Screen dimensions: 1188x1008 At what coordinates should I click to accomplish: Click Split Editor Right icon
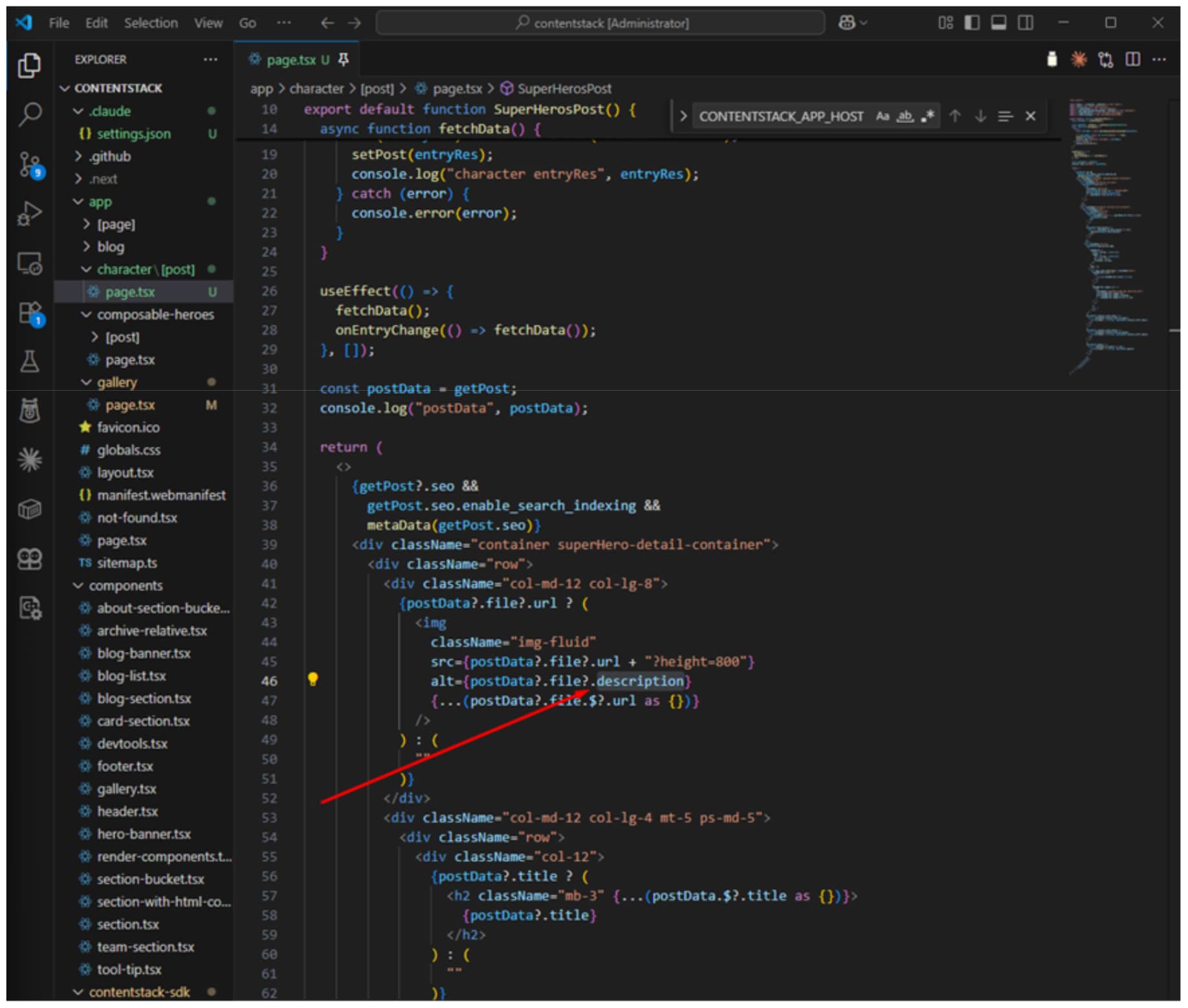pos(1132,60)
